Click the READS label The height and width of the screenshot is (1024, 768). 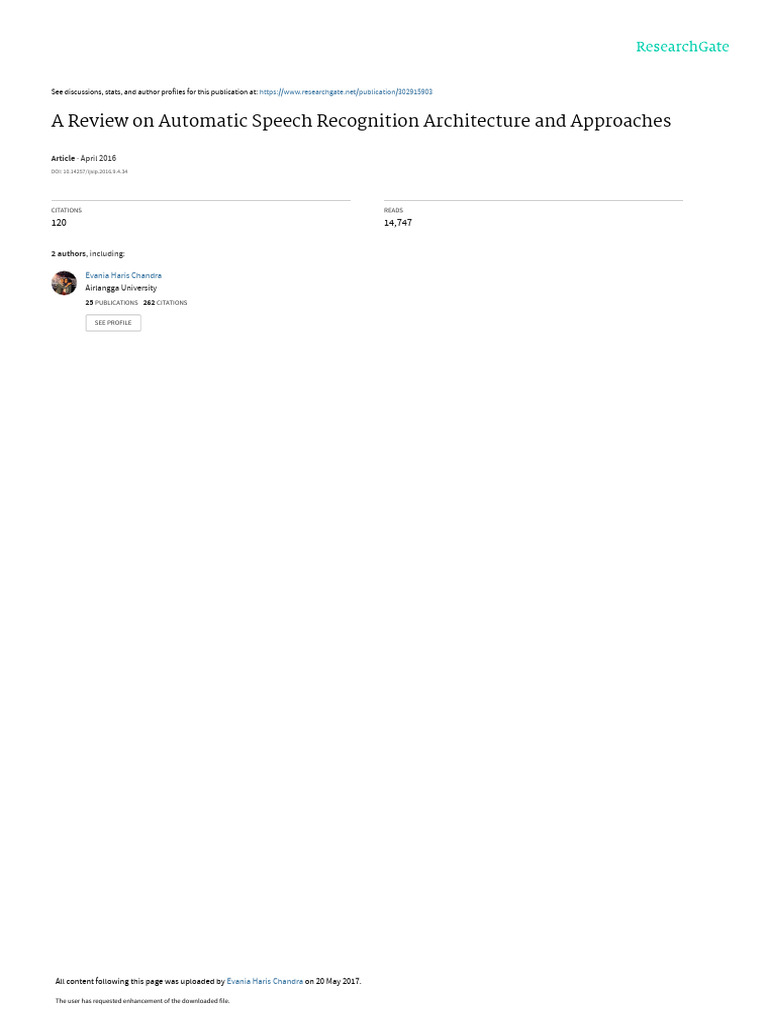(393, 210)
